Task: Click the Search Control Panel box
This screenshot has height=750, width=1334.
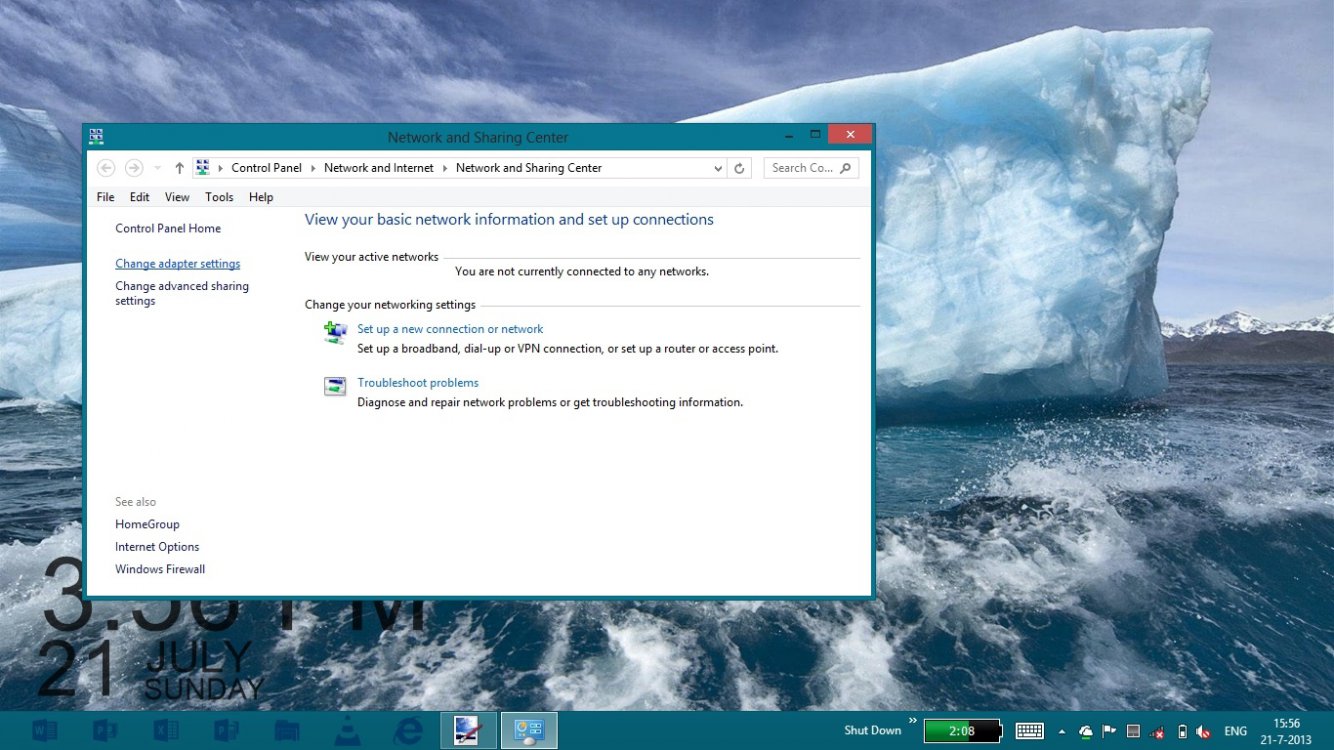Action: [x=811, y=168]
